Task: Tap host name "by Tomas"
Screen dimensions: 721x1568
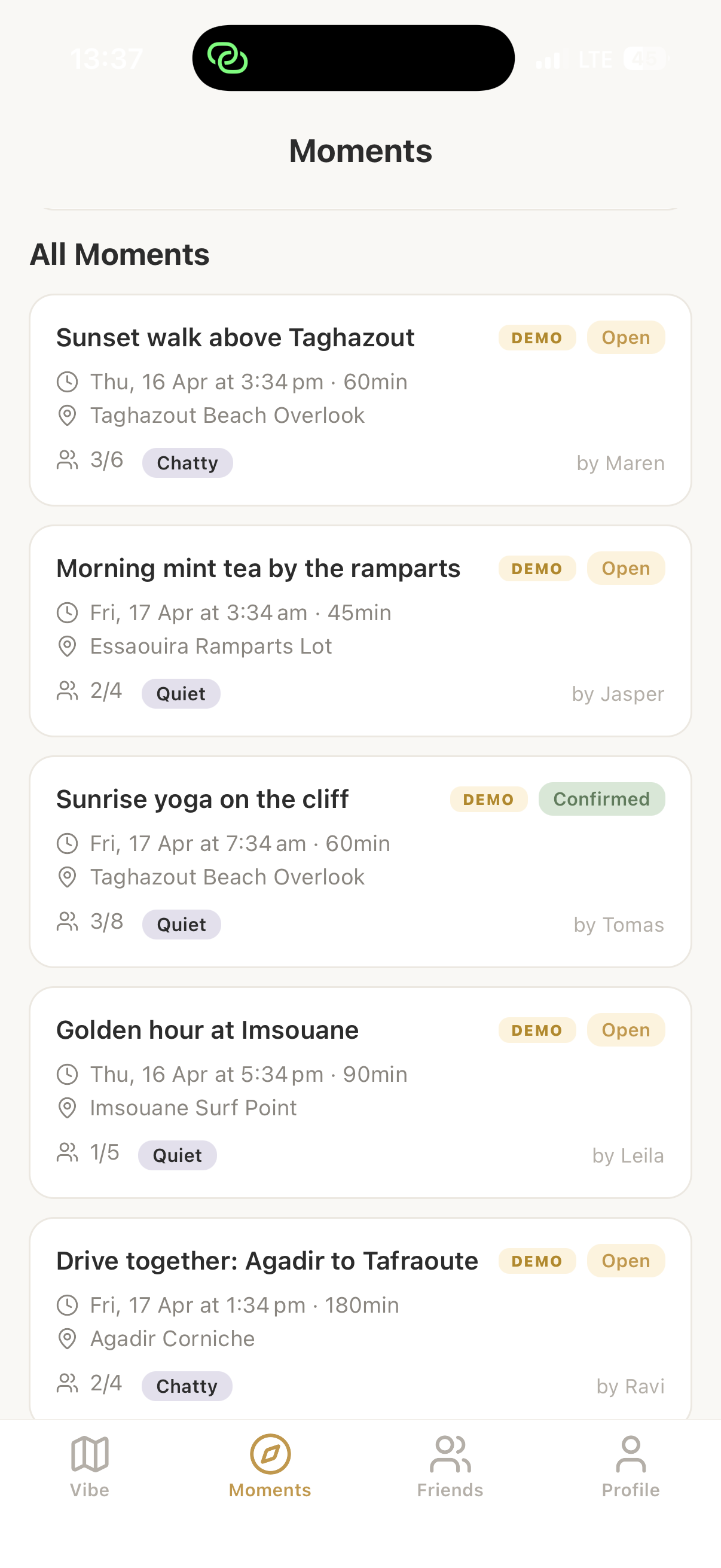Action: point(618,925)
